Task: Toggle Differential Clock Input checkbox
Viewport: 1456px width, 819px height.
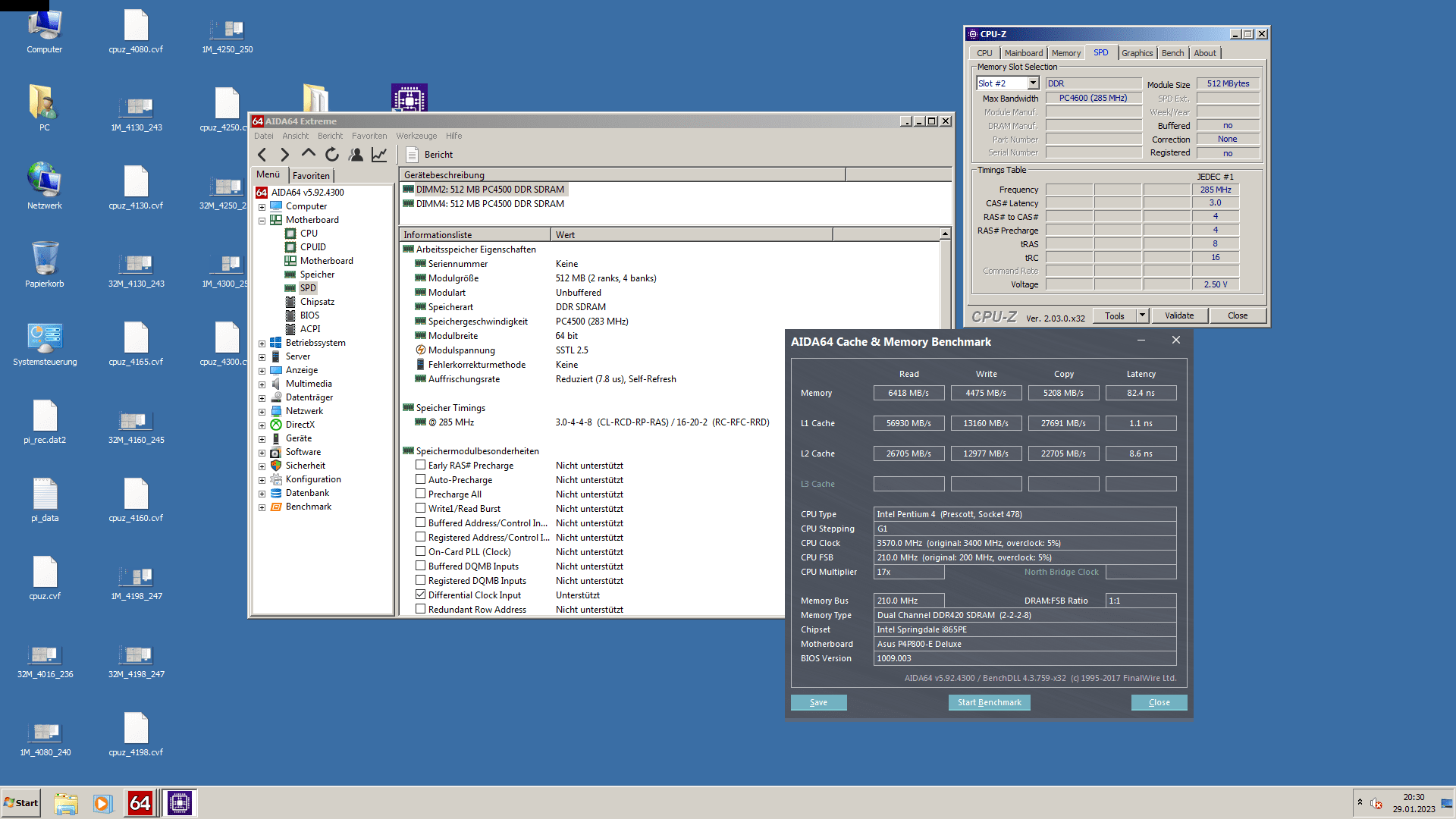Action: coord(420,595)
